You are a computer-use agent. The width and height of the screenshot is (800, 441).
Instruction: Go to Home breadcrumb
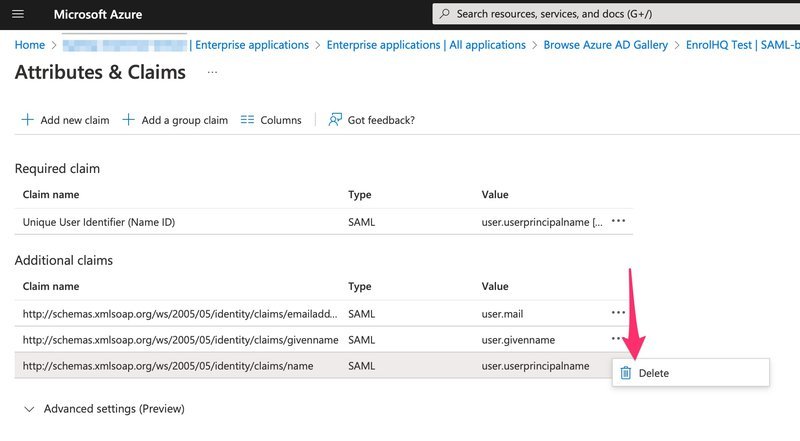[30, 45]
